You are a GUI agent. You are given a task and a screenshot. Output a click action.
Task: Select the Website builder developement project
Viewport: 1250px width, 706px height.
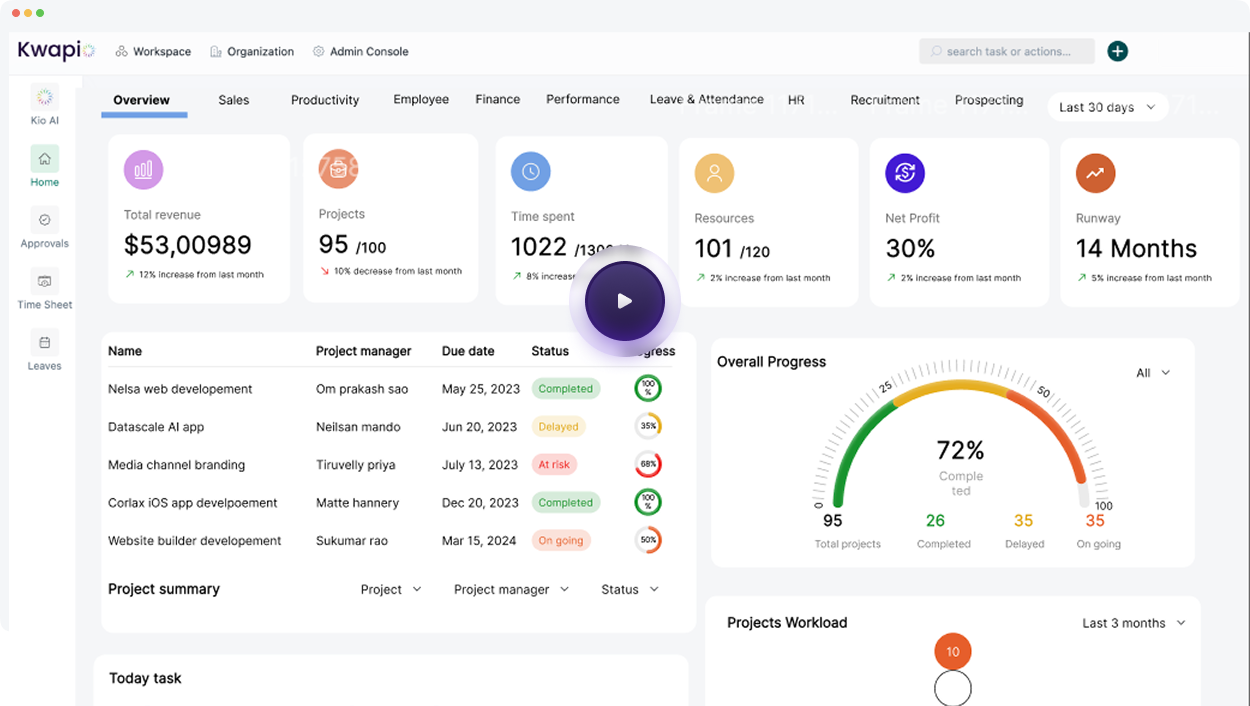(x=195, y=541)
